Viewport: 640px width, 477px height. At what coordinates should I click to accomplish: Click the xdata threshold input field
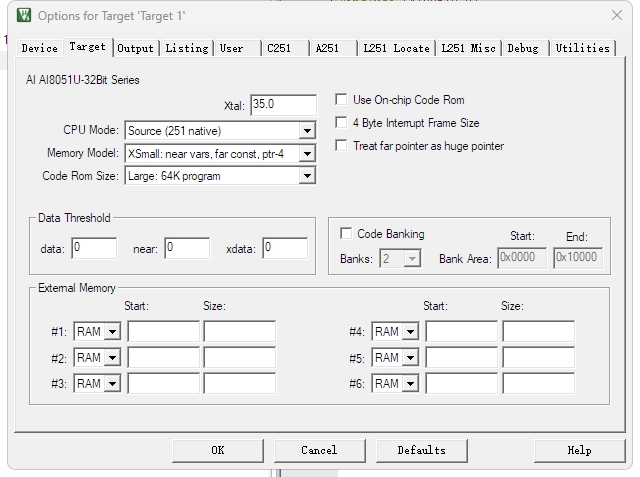285,248
